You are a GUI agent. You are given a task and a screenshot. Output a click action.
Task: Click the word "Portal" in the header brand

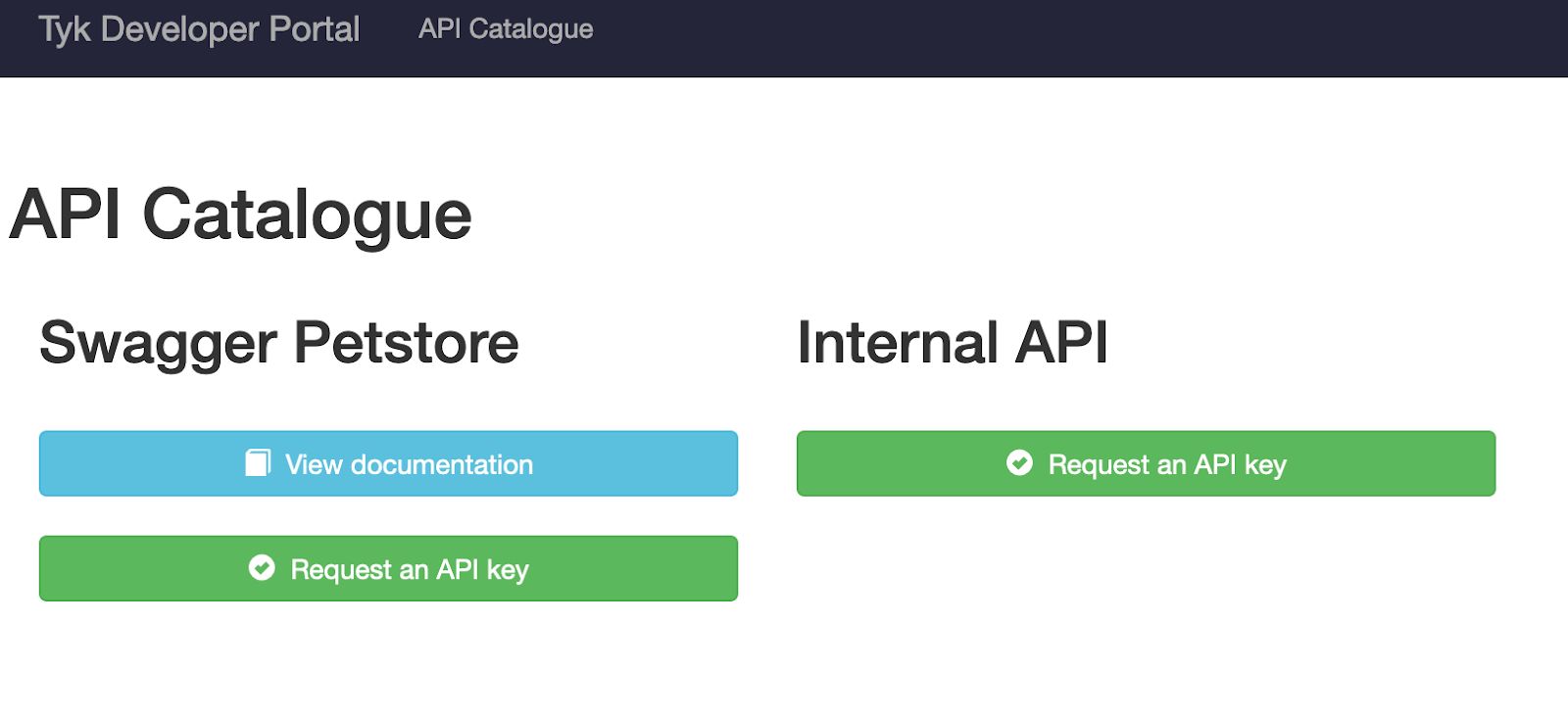[x=314, y=29]
